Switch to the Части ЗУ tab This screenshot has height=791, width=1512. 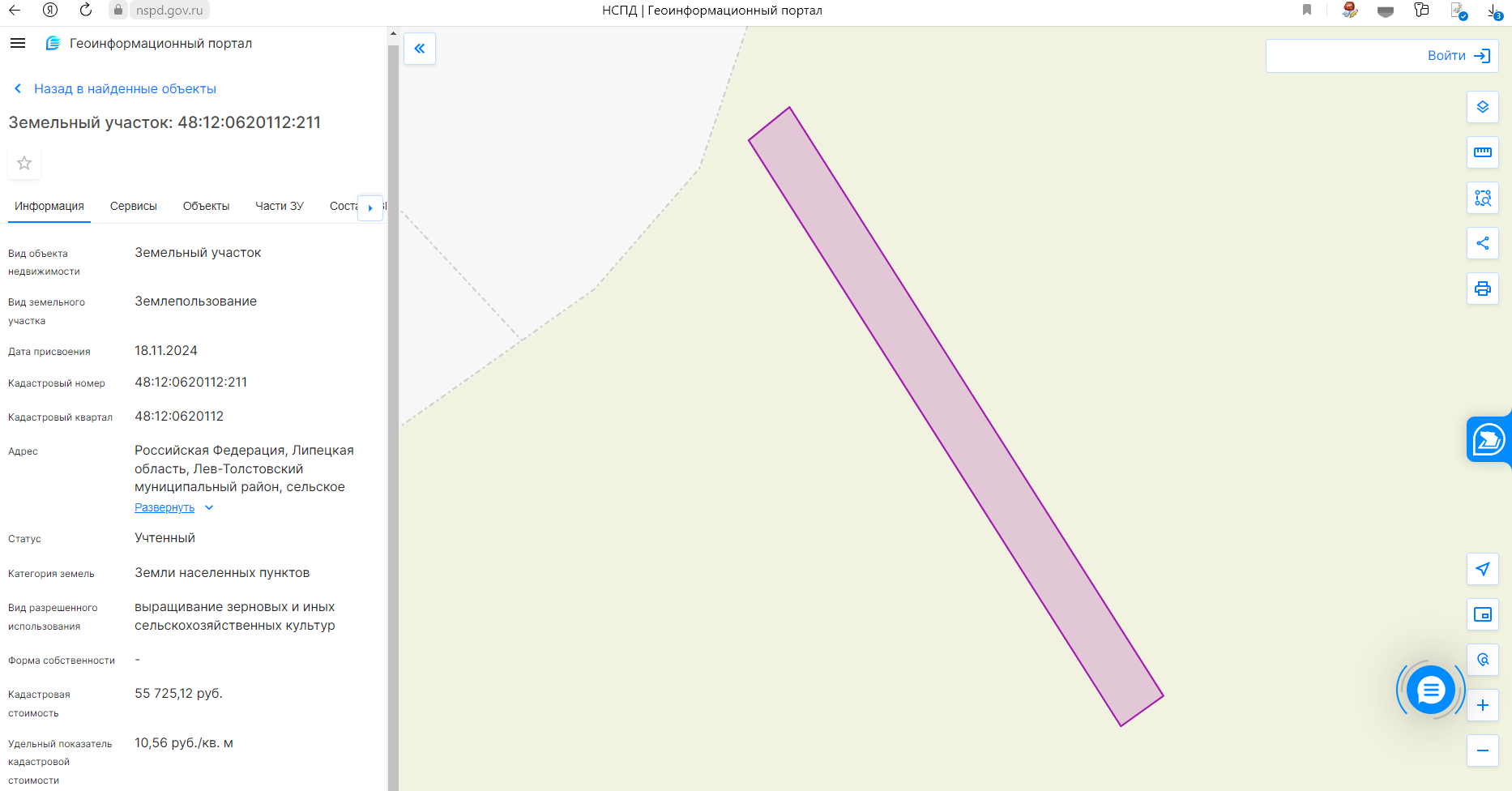click(x=280, y=206)
